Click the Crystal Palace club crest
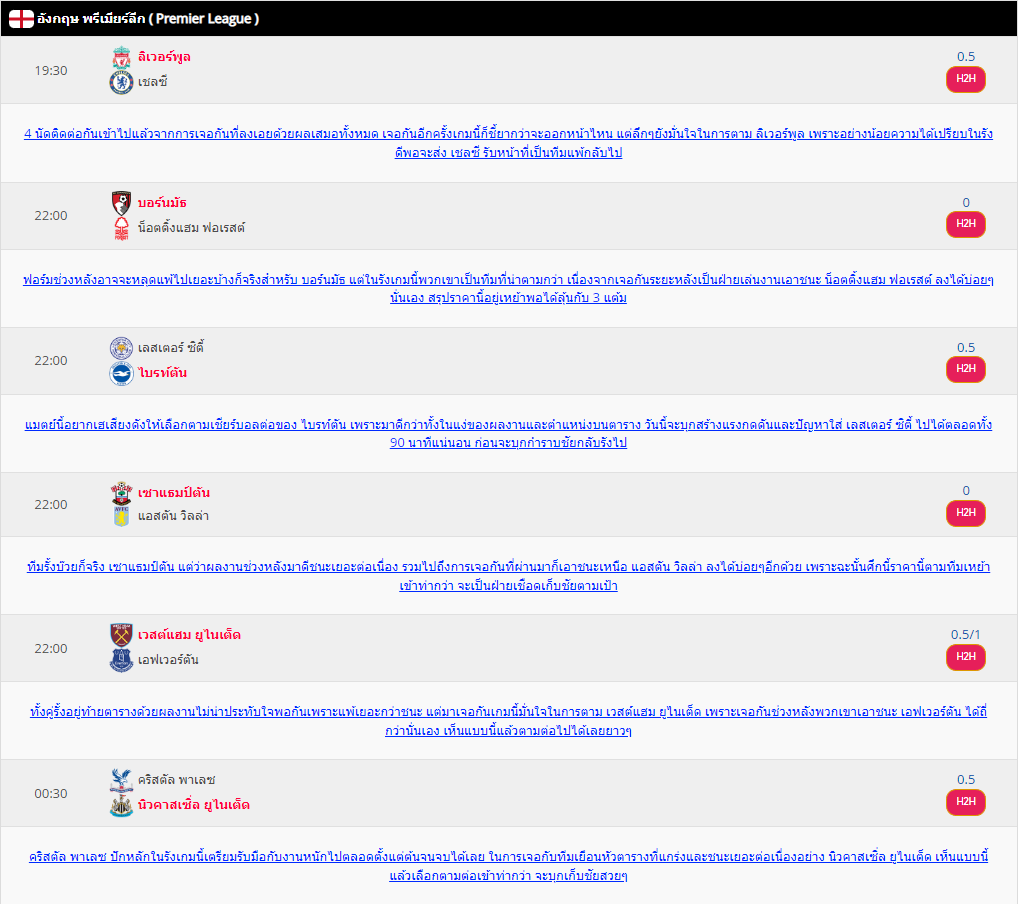The image size is (1018, 904). pos(121,780)
